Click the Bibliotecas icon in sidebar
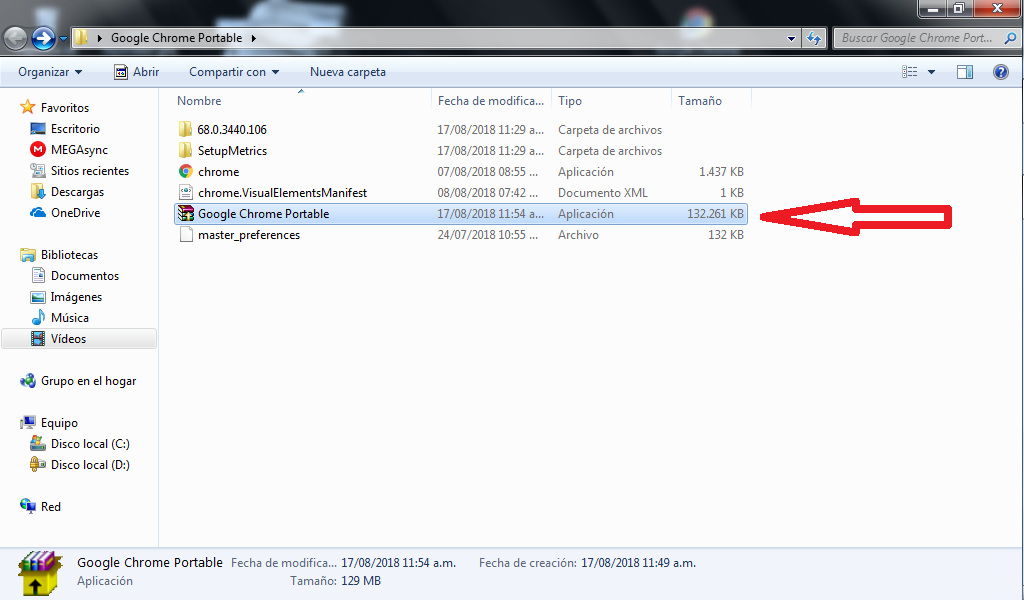The image size is (1024, 600). pyautogui.click(x=27, y=255)
